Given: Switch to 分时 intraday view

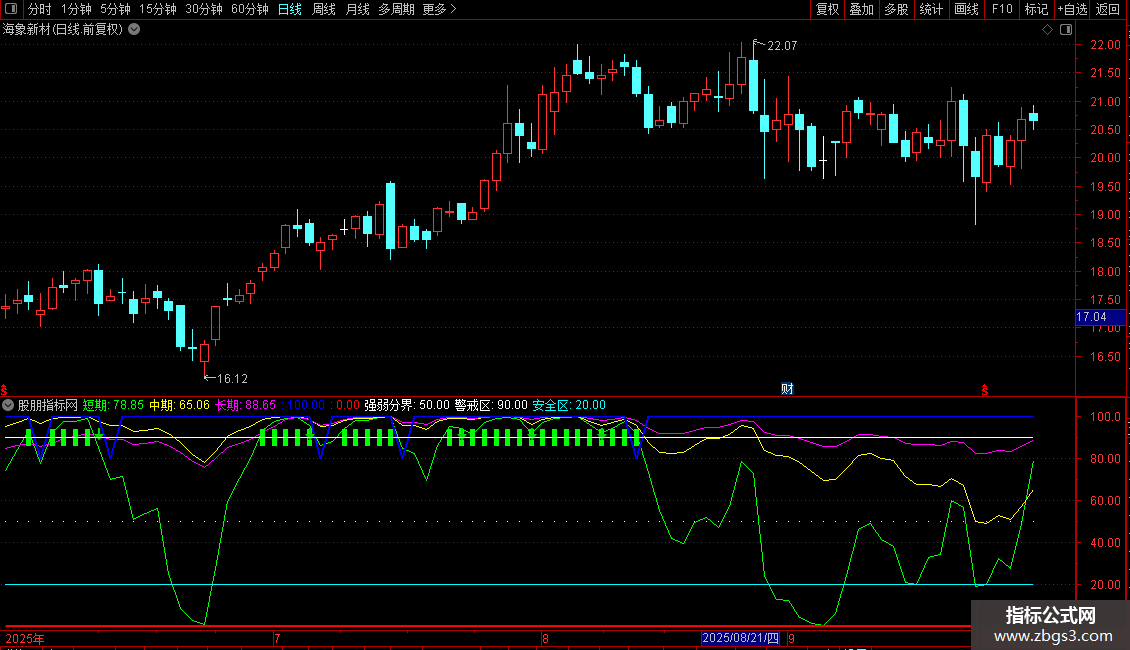Looking at the screenshot, I should coord(40,9).
